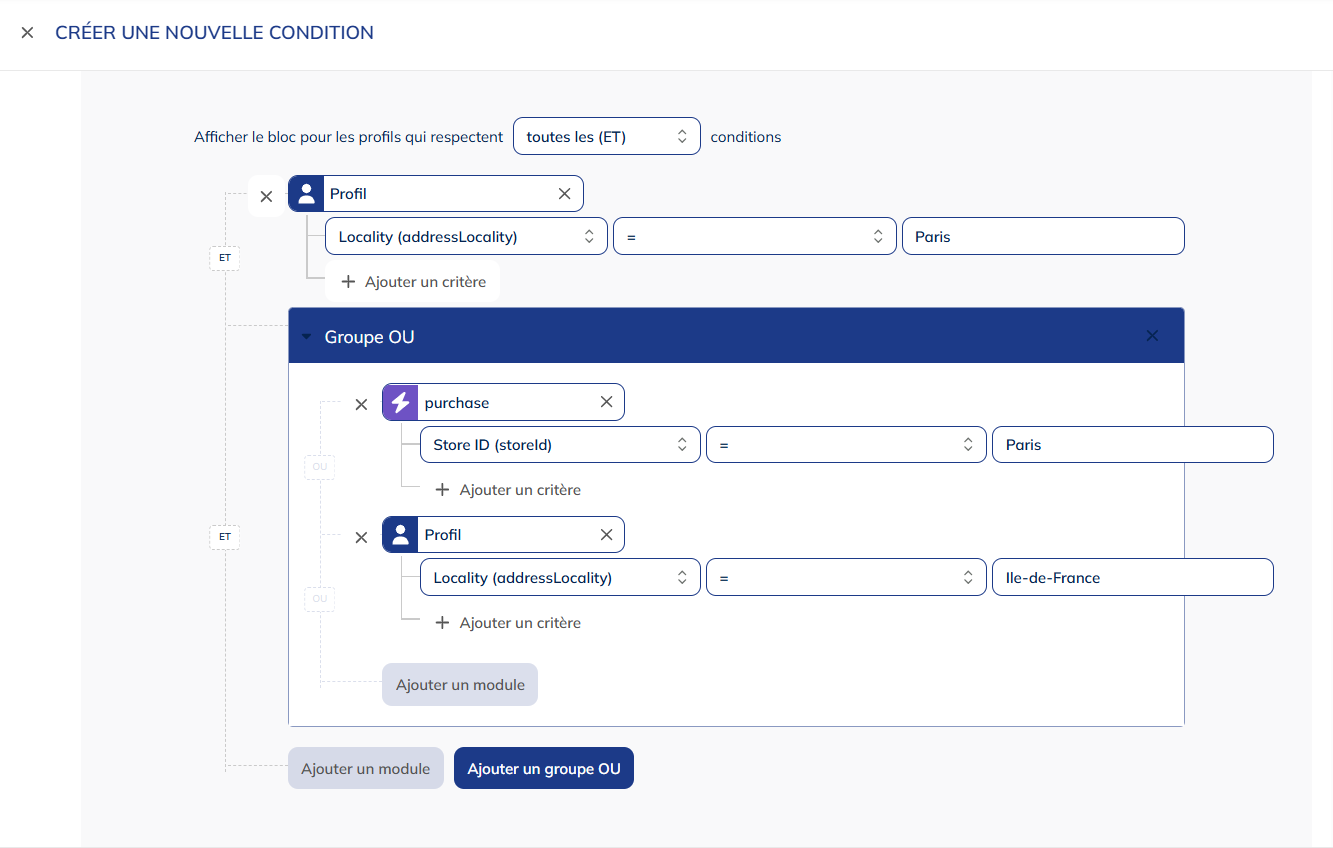Remove the top Profil module
Image resolution: width=1333 pixels, height=848 pixels.
click(266, 197)
